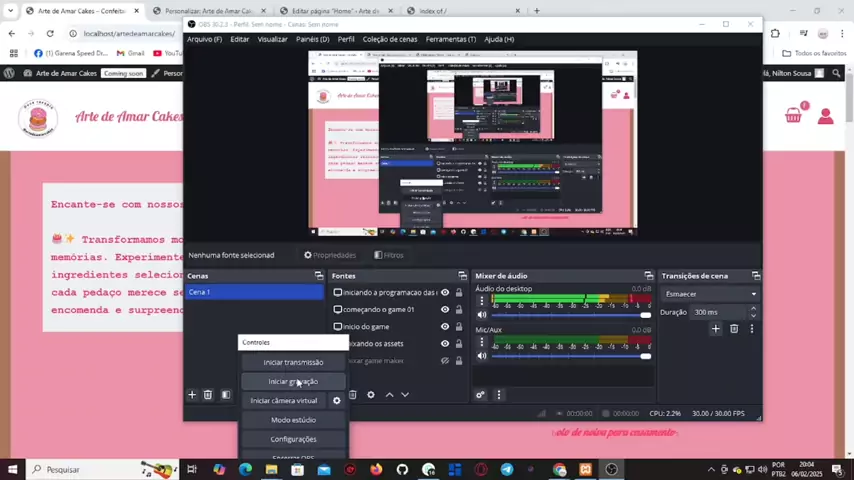Click the Áudio do desktop volume slider
This screenshot has width=854, height=480.
click(x=570, y=315)
